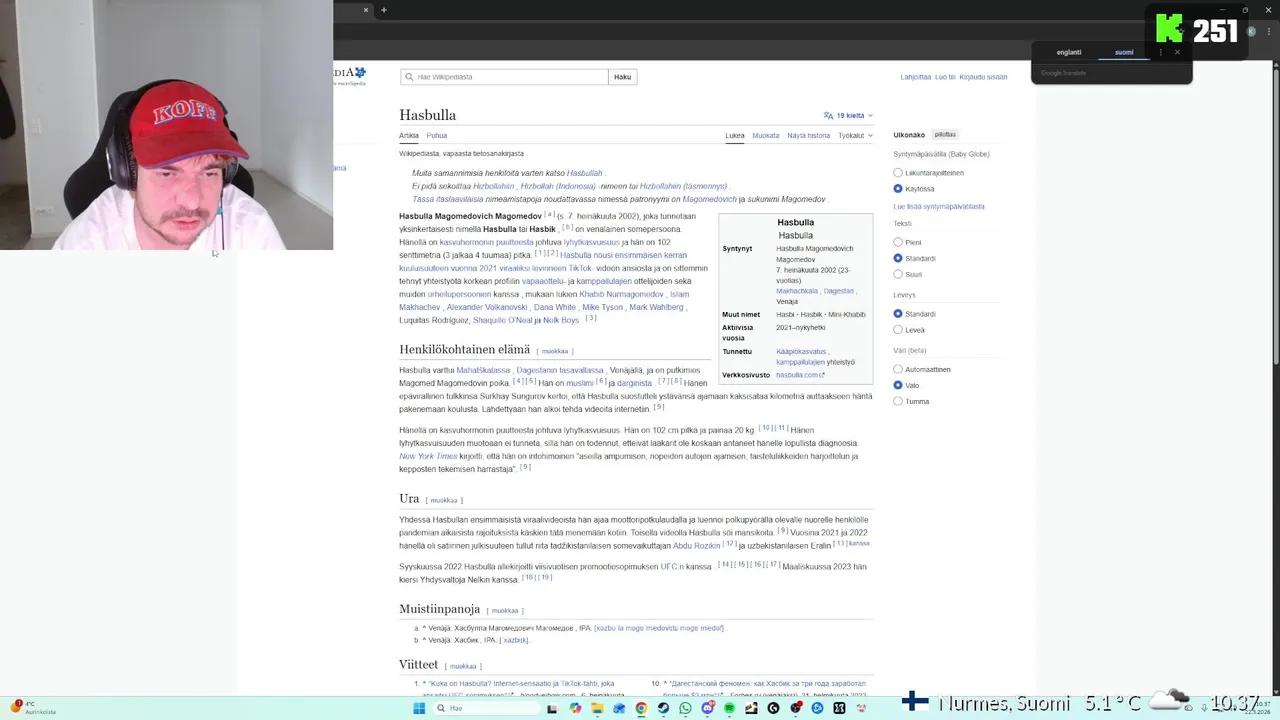1280x720 pixels.
Task: Close the current browser tab
Action: (366, 10)
